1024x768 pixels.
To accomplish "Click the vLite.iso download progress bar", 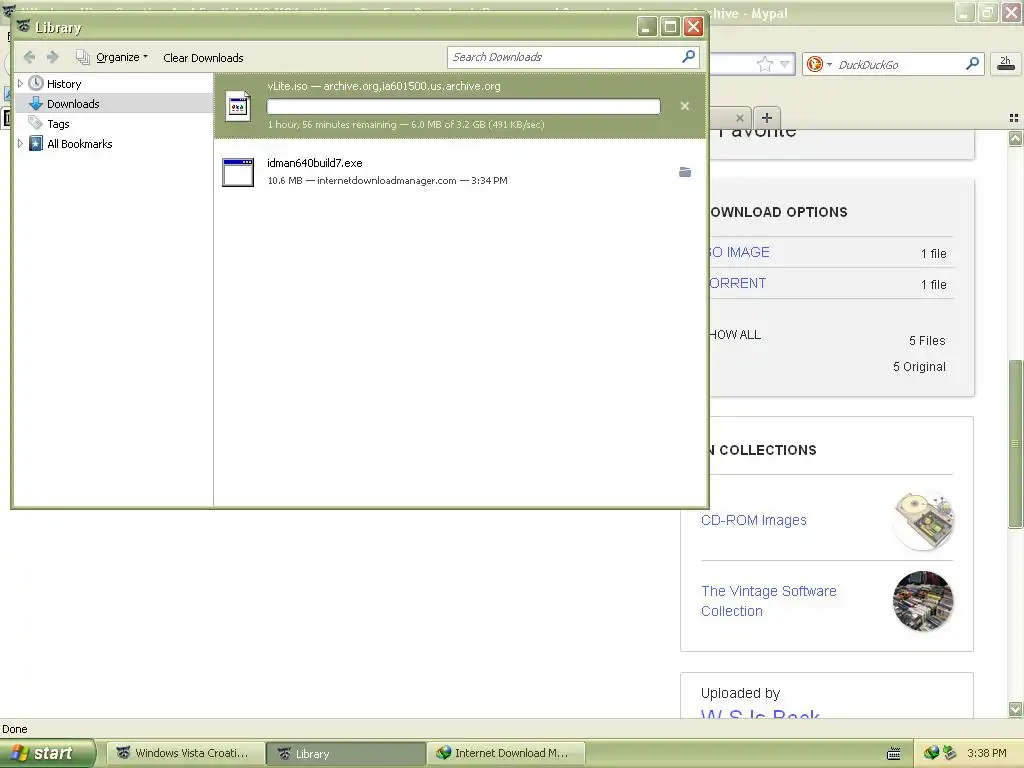I will (x=464, y=106).
